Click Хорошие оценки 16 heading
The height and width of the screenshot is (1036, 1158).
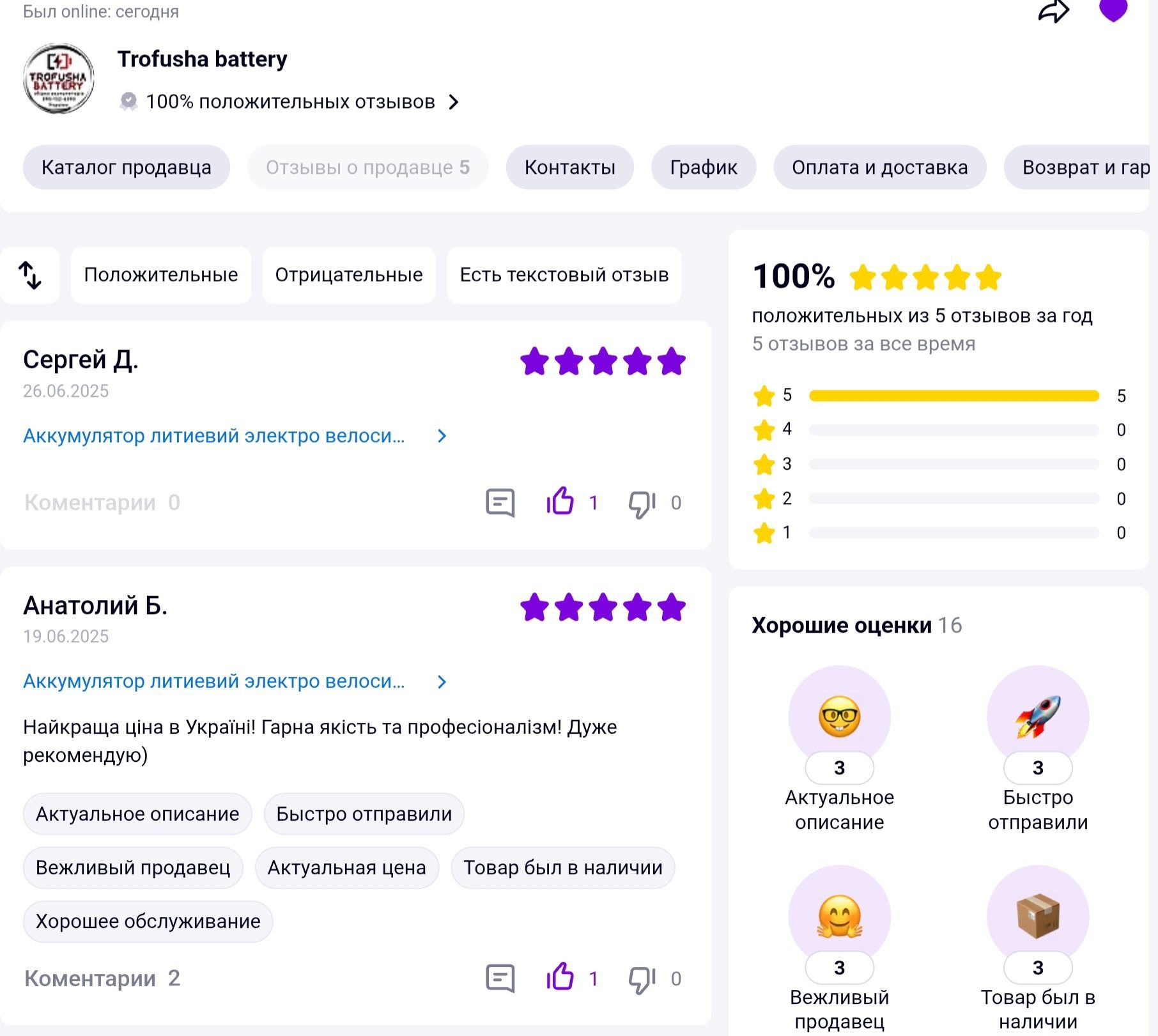(x=857, y=625)
